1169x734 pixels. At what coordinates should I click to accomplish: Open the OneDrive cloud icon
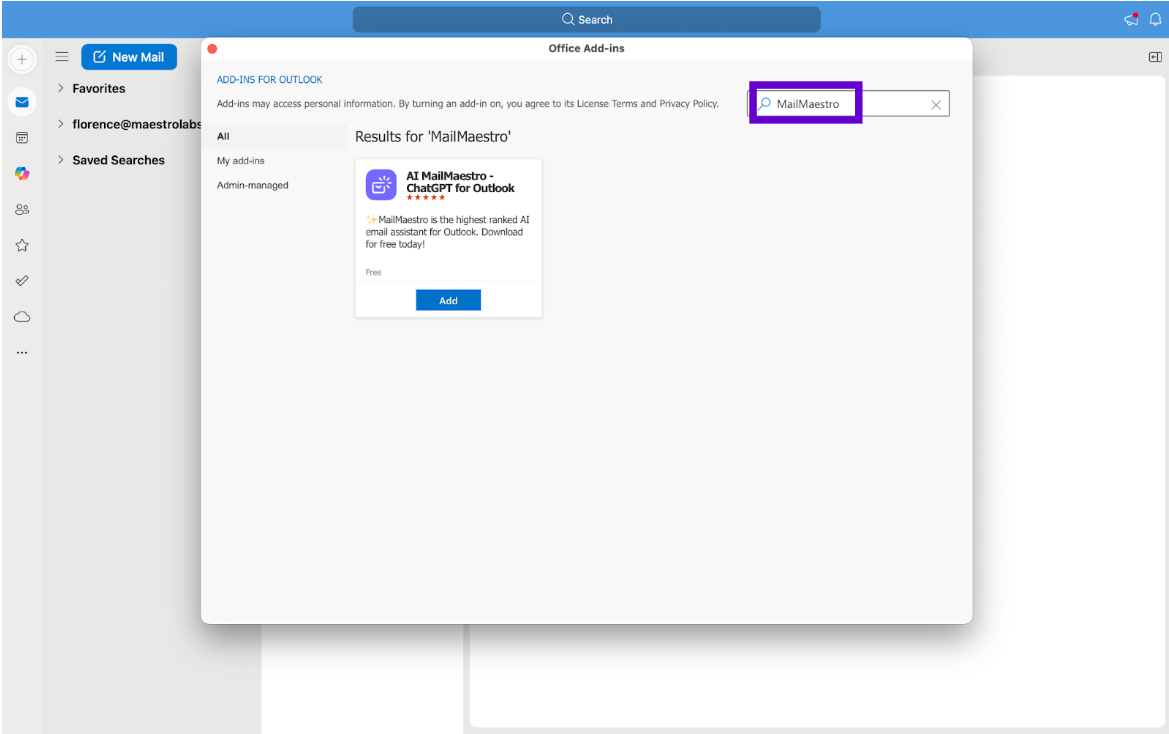click(22, 317)
